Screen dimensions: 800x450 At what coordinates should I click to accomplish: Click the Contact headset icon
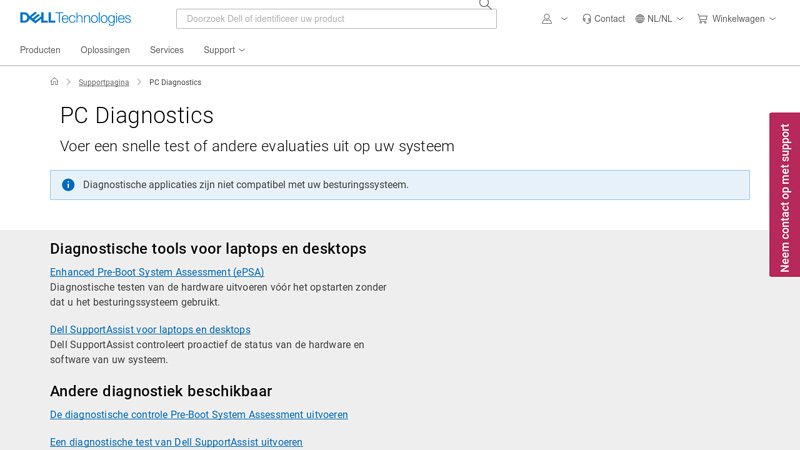coord(587,18)
